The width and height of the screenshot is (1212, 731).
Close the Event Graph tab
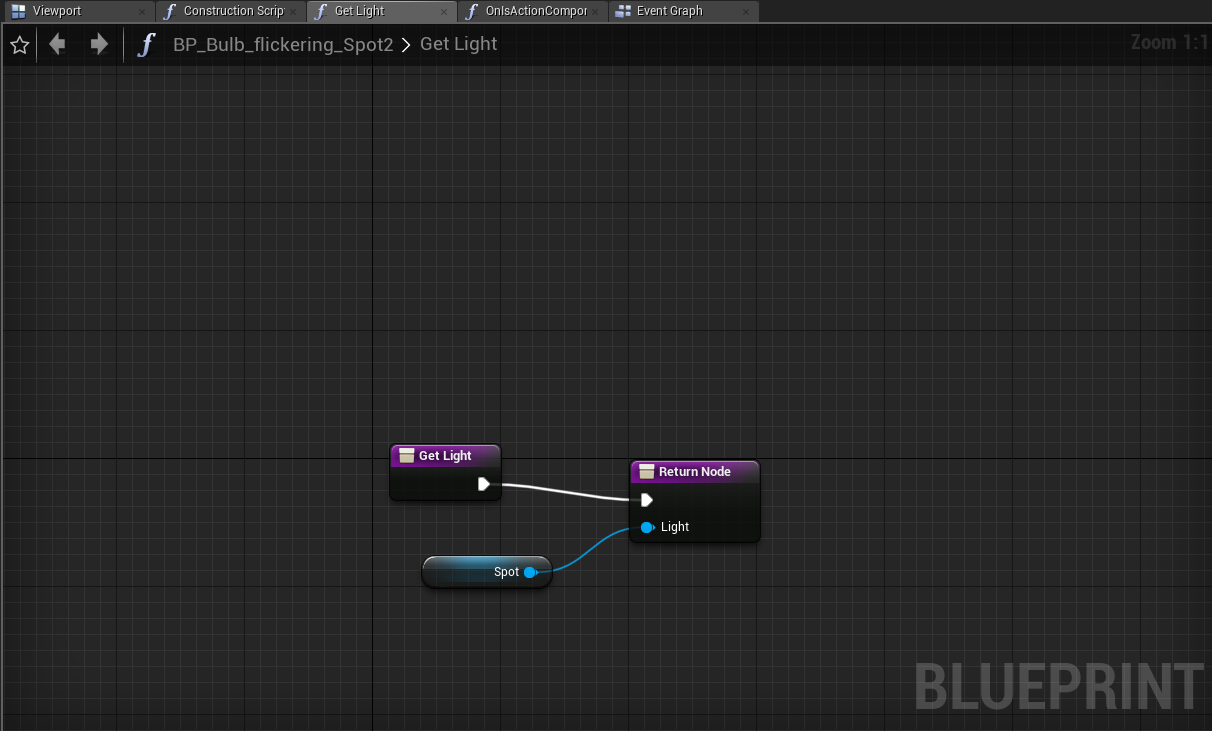(x=747, y=12)
